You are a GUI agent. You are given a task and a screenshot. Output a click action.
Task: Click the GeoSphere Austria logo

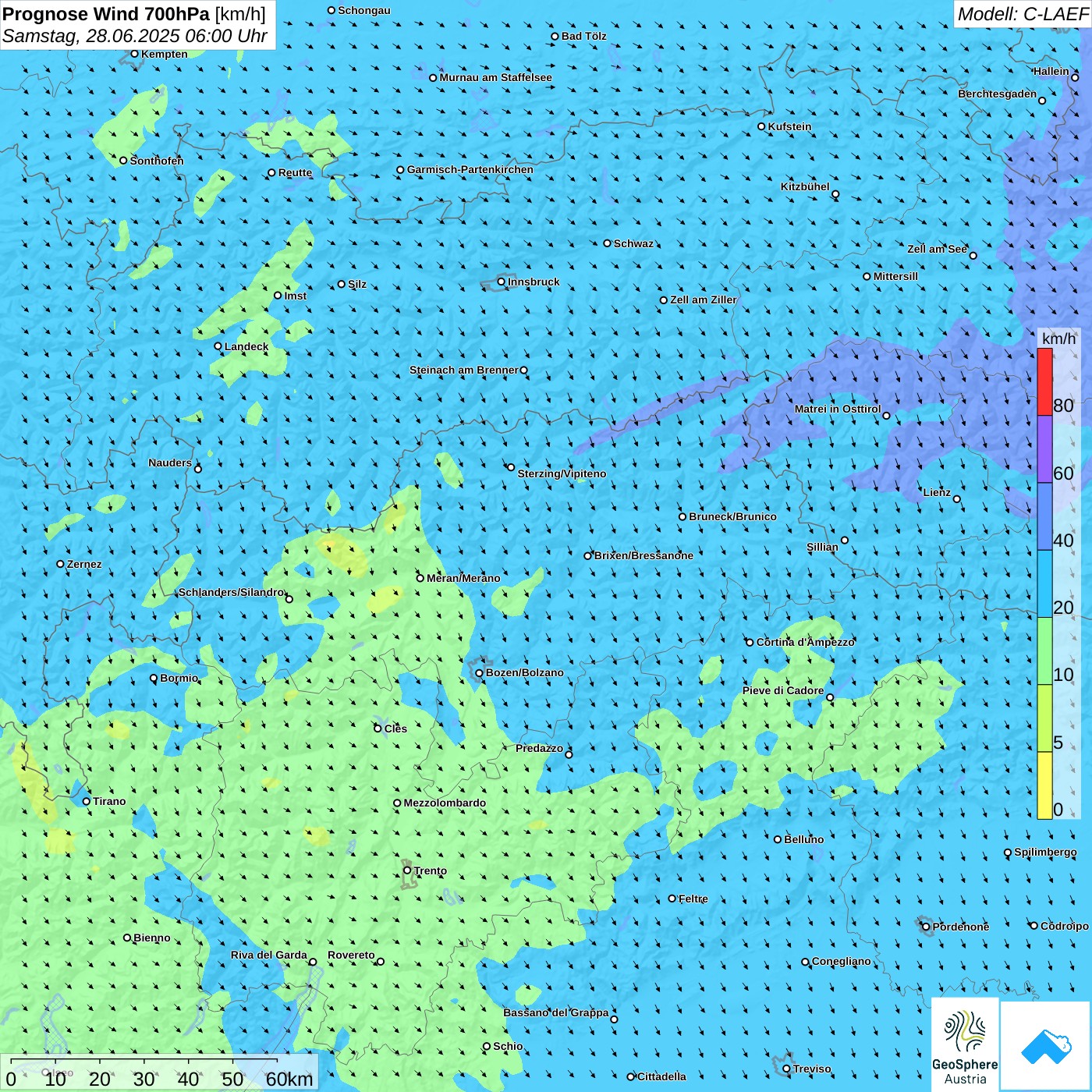pos(965,1044)
